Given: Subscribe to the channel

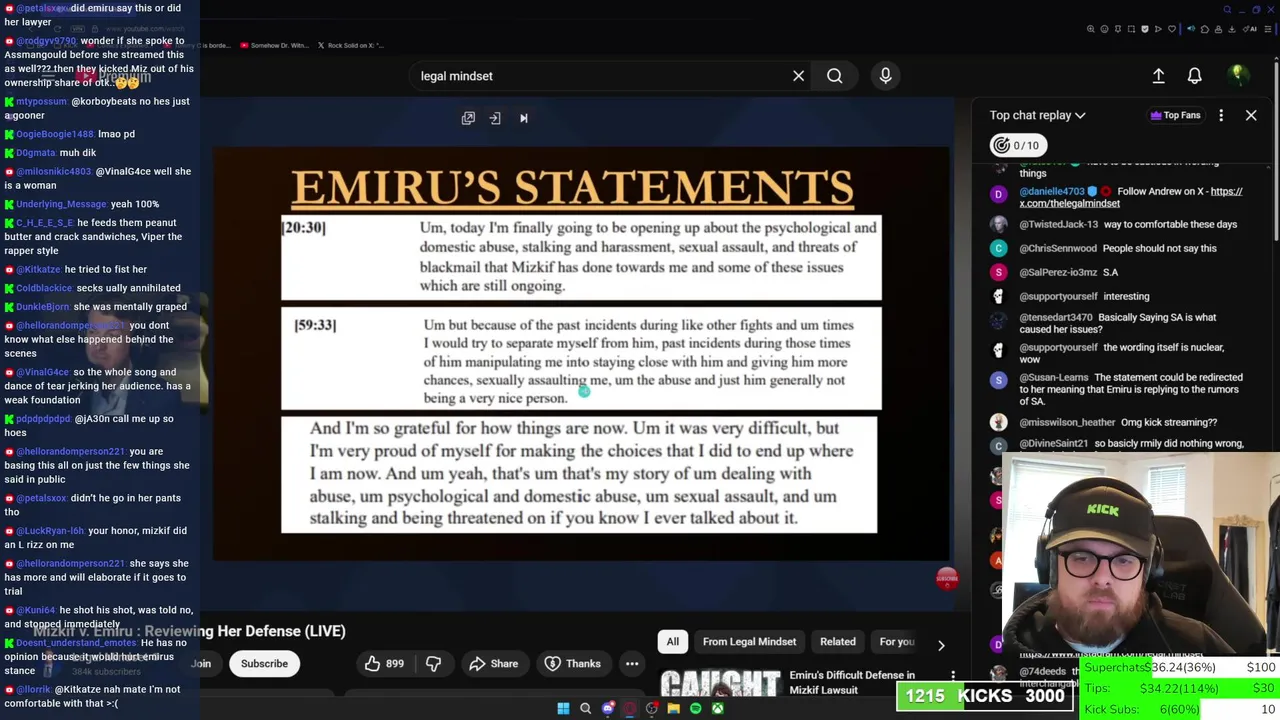Looking at the screenshot, I should point(264,663).
